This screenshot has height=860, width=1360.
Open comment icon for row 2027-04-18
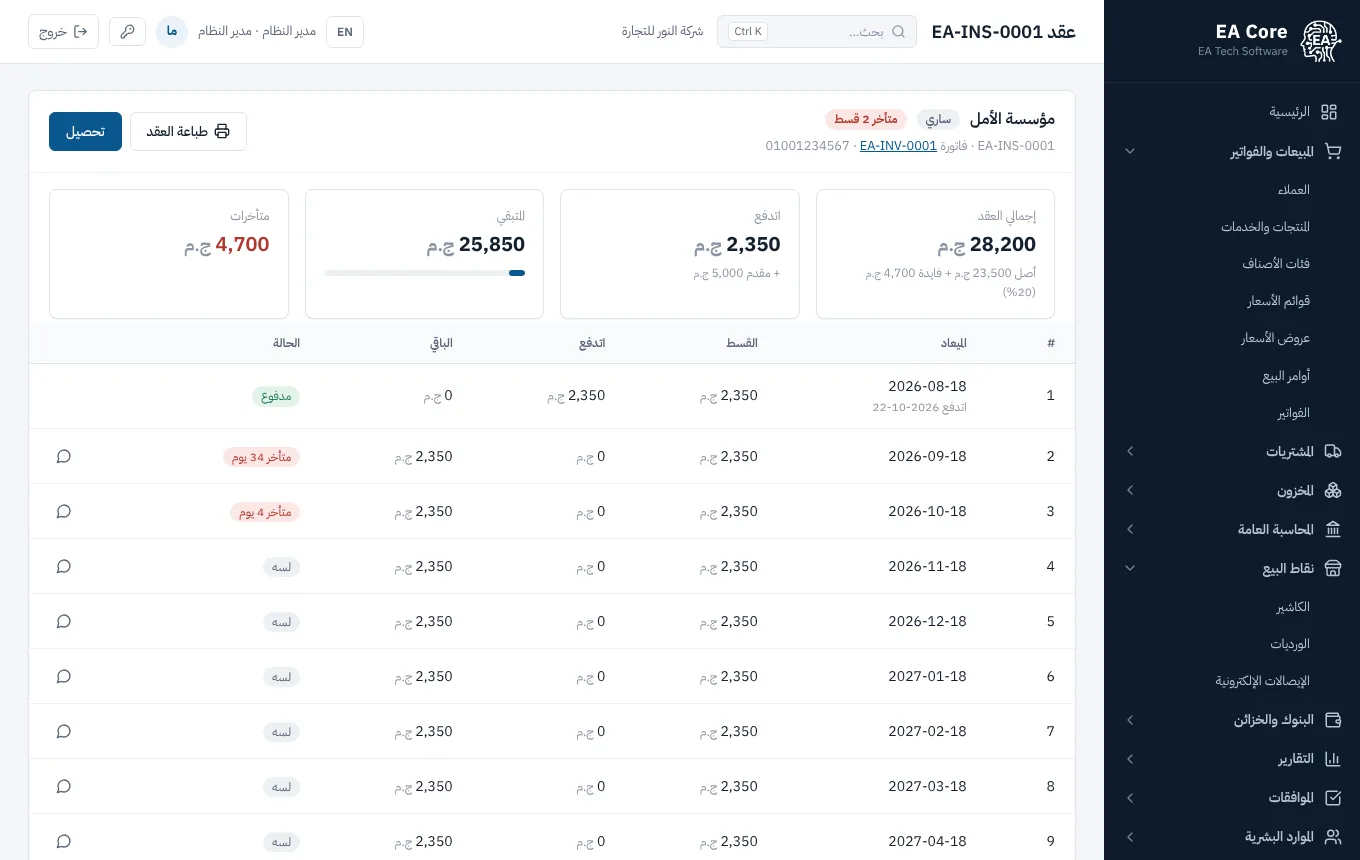pos(64,841)
